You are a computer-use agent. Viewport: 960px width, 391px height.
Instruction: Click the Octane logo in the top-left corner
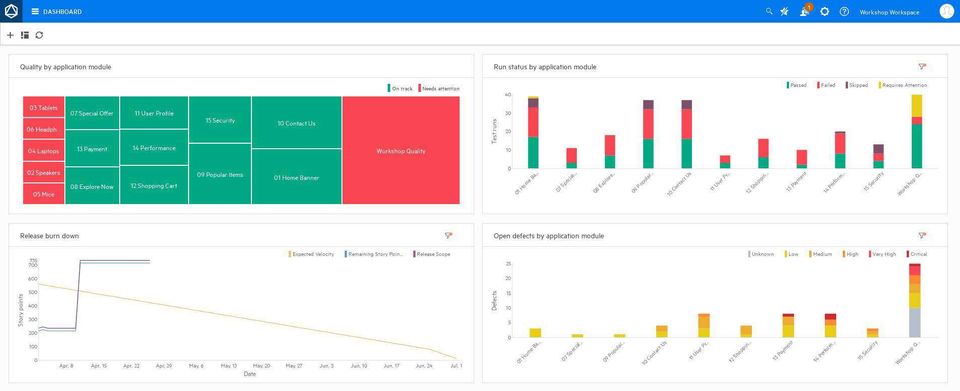11,11
